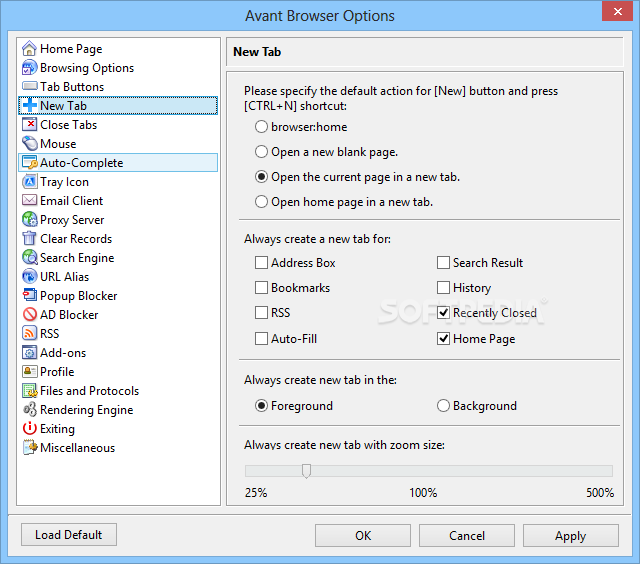
Task: Click the Close Tabs red X icon
Action: 29,124
